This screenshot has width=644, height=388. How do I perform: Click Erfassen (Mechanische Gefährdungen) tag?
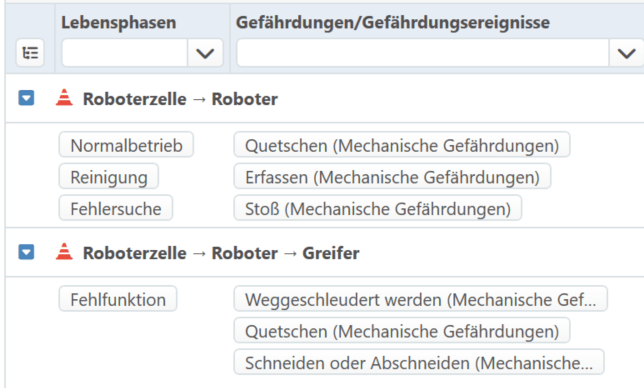pos(392,176)
